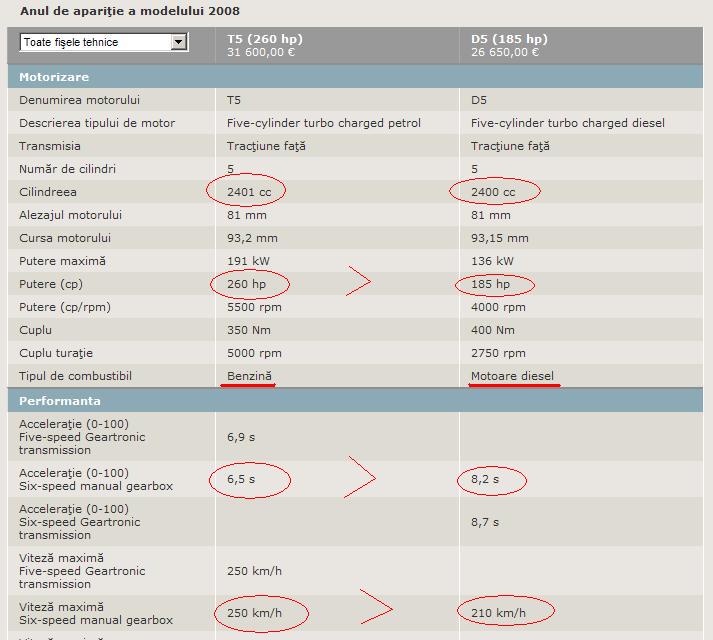Click '250 km/h' in the Five-speed Geartronic row
This screenshot has width=713, height=640.
[255, 571]
